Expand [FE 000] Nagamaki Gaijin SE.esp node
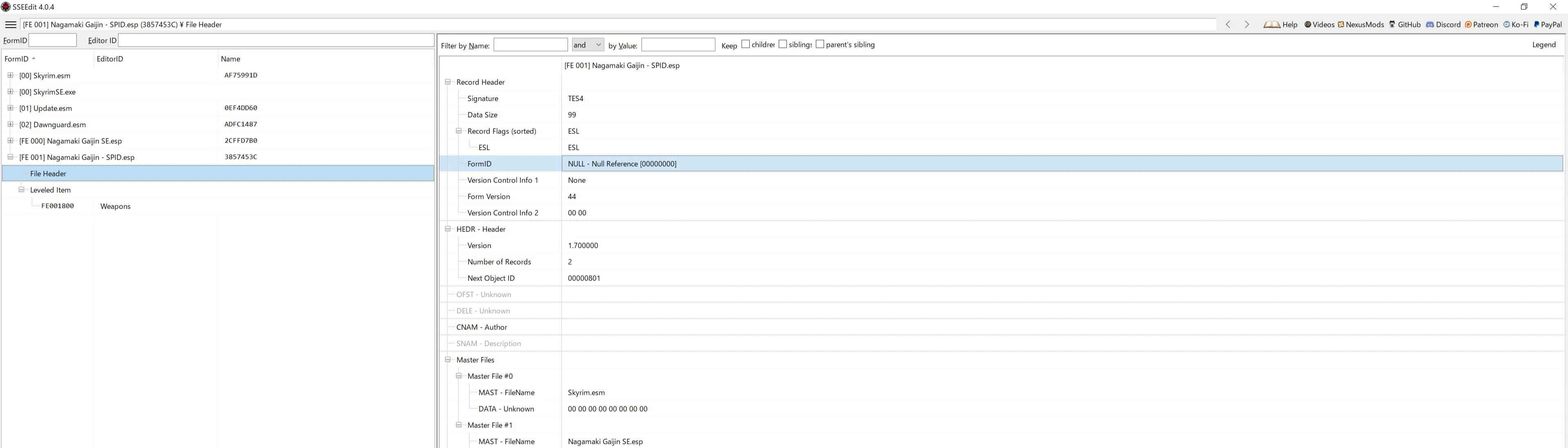 10,140
